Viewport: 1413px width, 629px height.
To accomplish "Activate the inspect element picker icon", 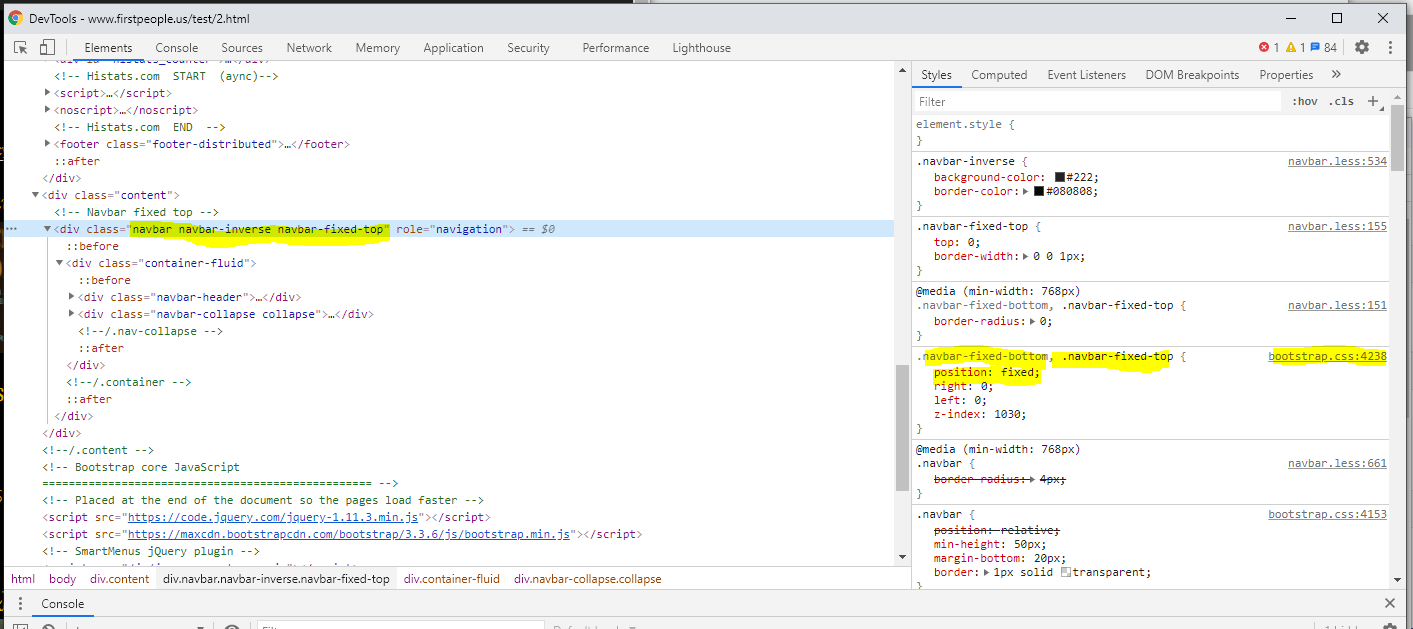I will 20,47.
